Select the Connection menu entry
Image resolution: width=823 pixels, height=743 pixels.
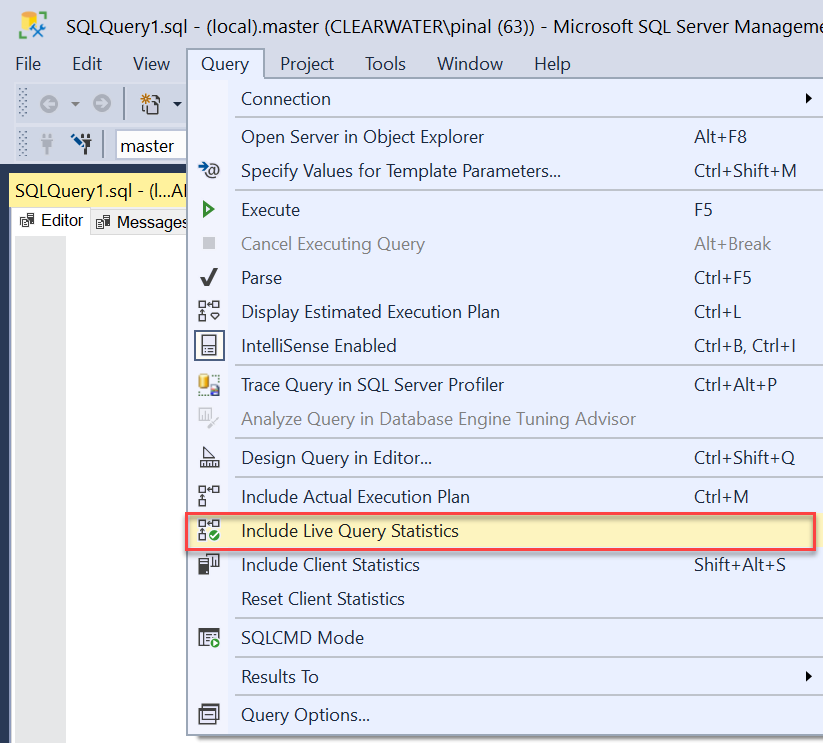(505, 99)
